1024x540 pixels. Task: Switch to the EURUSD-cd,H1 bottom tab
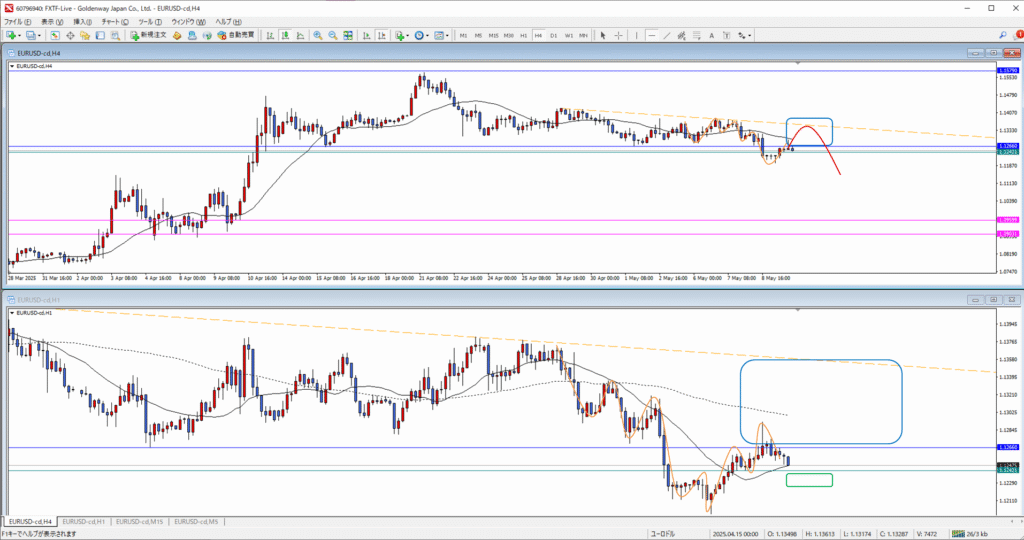pos(84,522)
